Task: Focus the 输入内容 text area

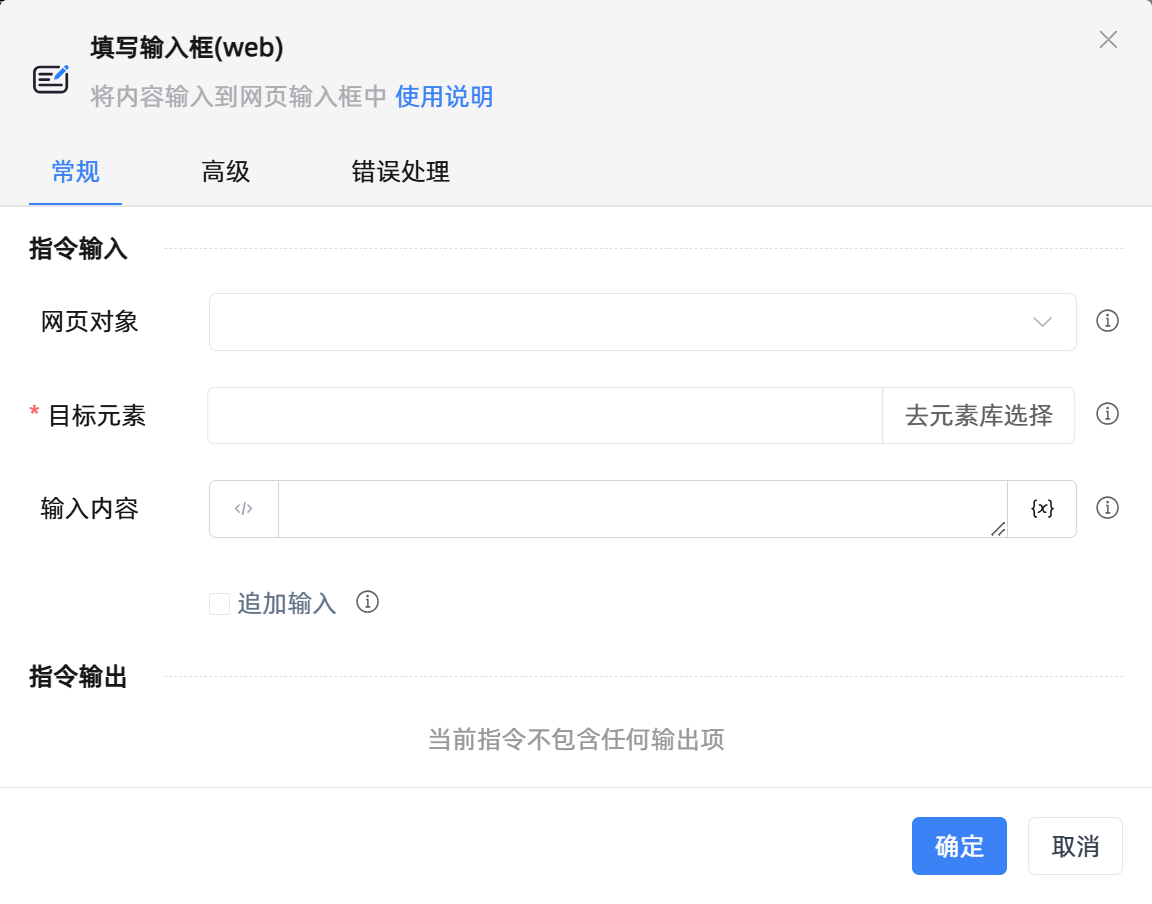Action: (642, 509)
